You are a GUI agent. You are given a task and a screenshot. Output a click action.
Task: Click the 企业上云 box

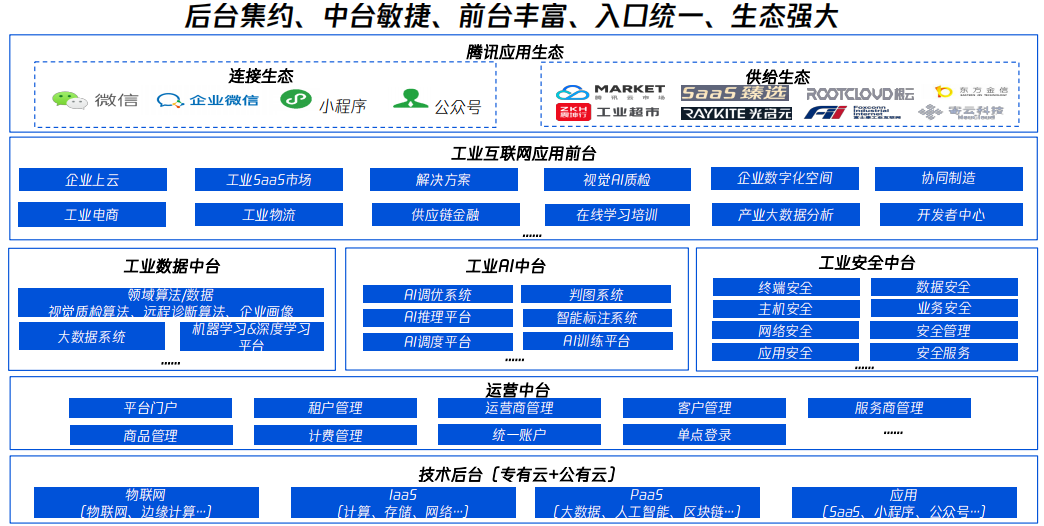(92, 180)
